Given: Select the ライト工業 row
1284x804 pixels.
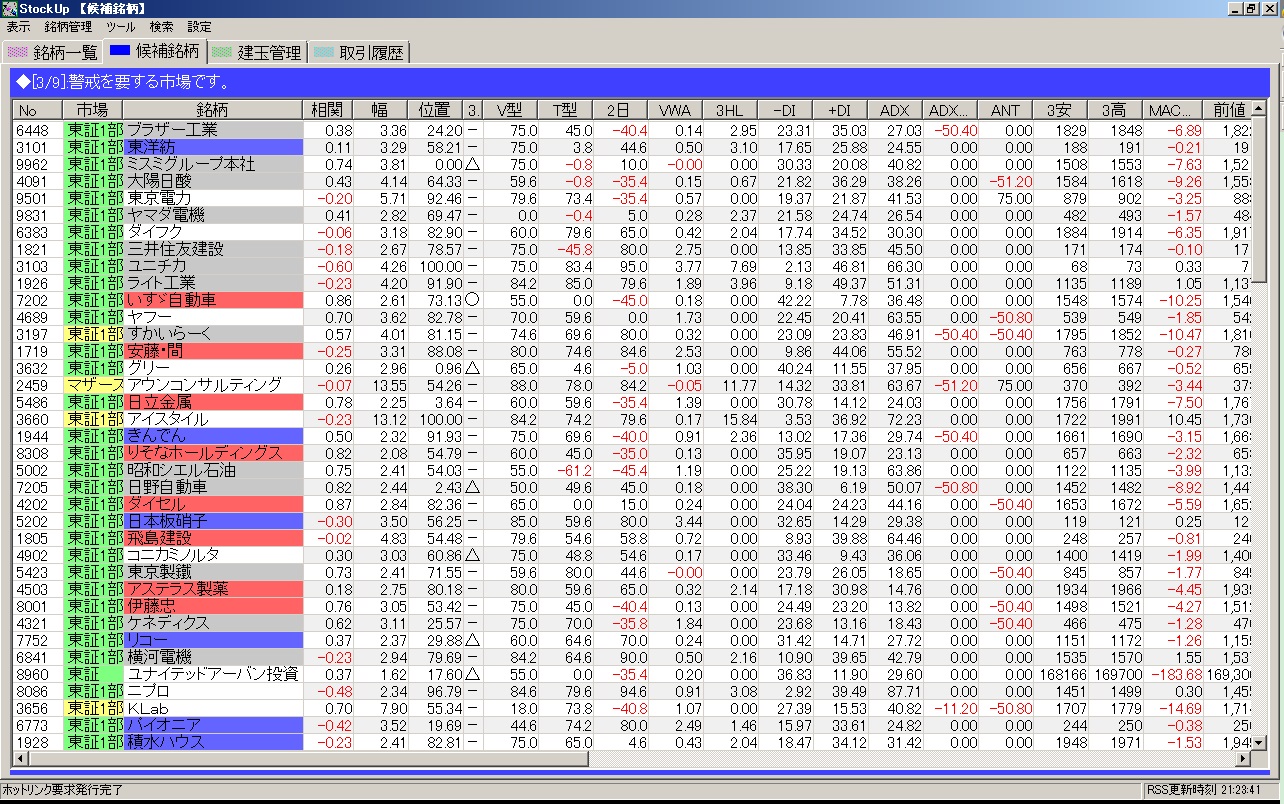Looking at the screenshot, I should [632, 283].
